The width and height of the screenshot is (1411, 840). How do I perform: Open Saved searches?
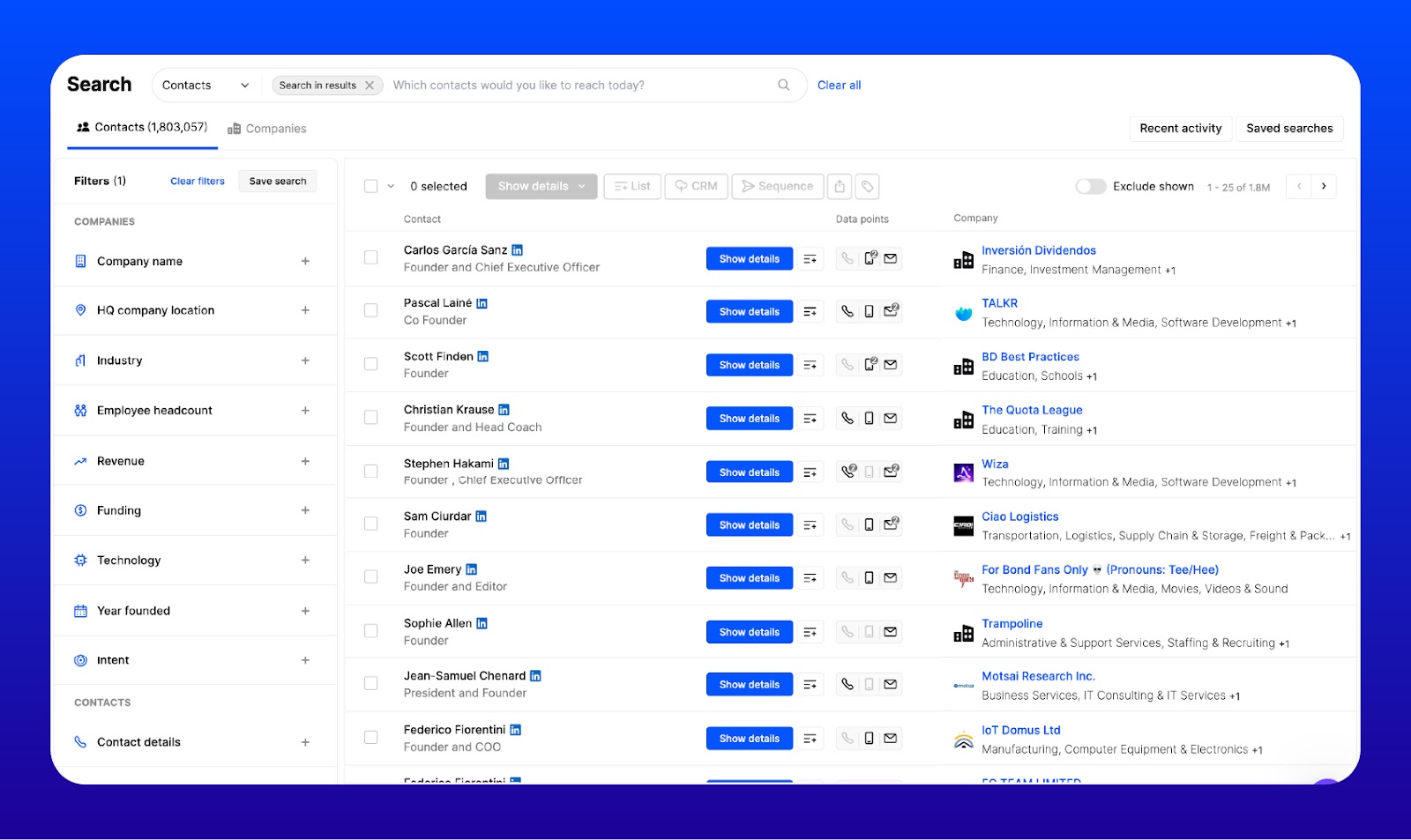pyautogui.click(x=1289, y=129)
